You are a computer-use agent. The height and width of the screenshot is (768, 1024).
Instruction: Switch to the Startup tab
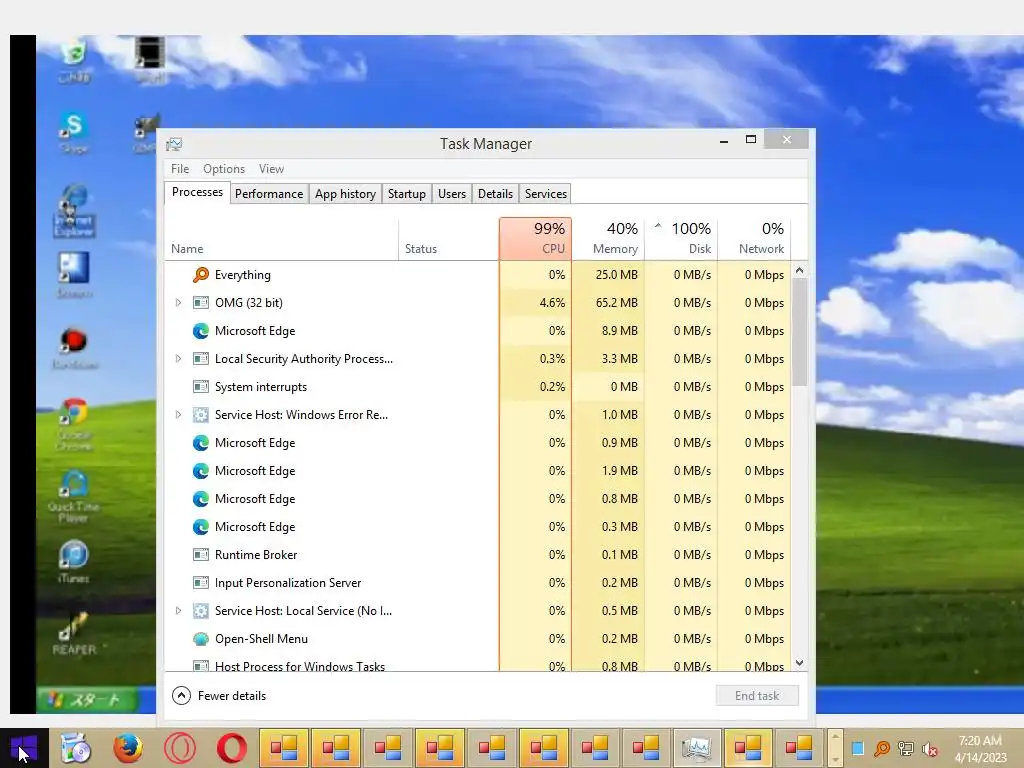[x=407, y=194]
